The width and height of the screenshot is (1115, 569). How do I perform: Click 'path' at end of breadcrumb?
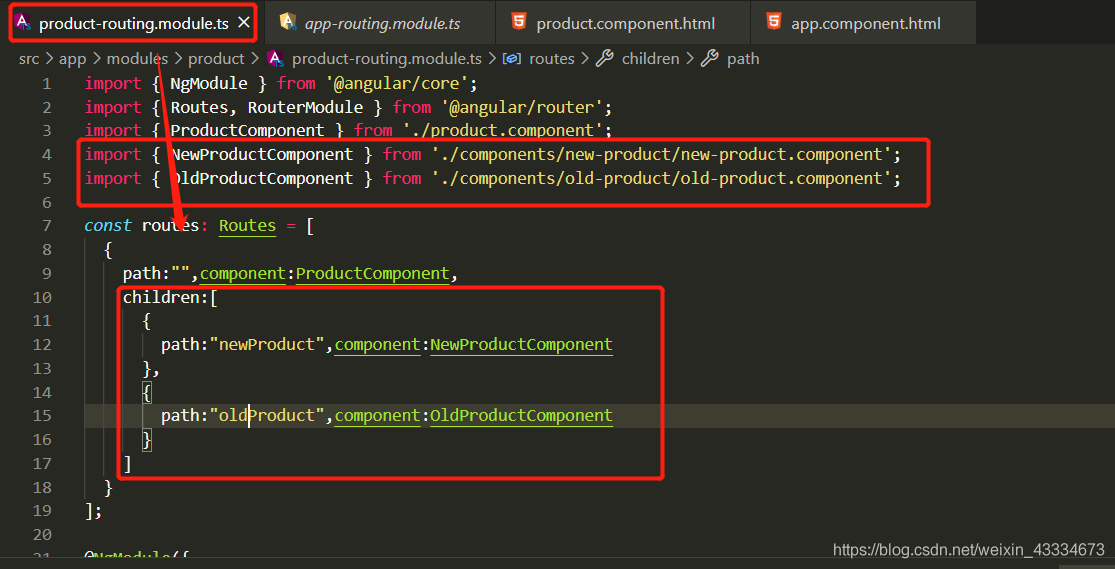click(x=743, y=58)
